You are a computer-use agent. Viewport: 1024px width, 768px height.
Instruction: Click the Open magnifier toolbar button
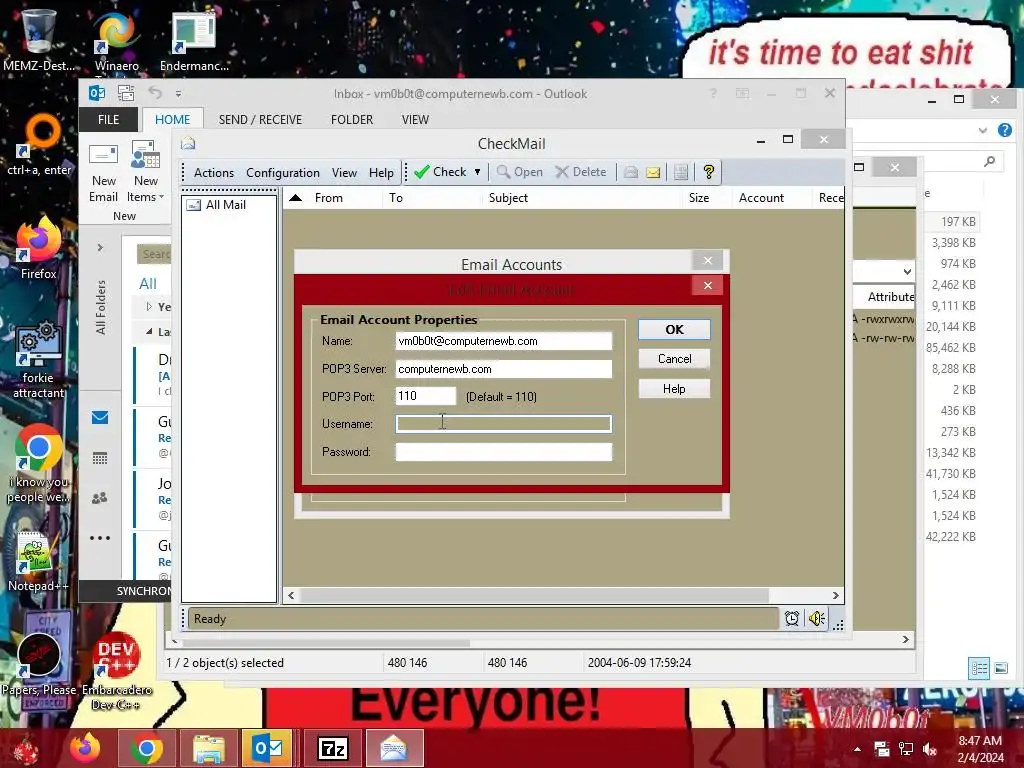pos(520,172)
